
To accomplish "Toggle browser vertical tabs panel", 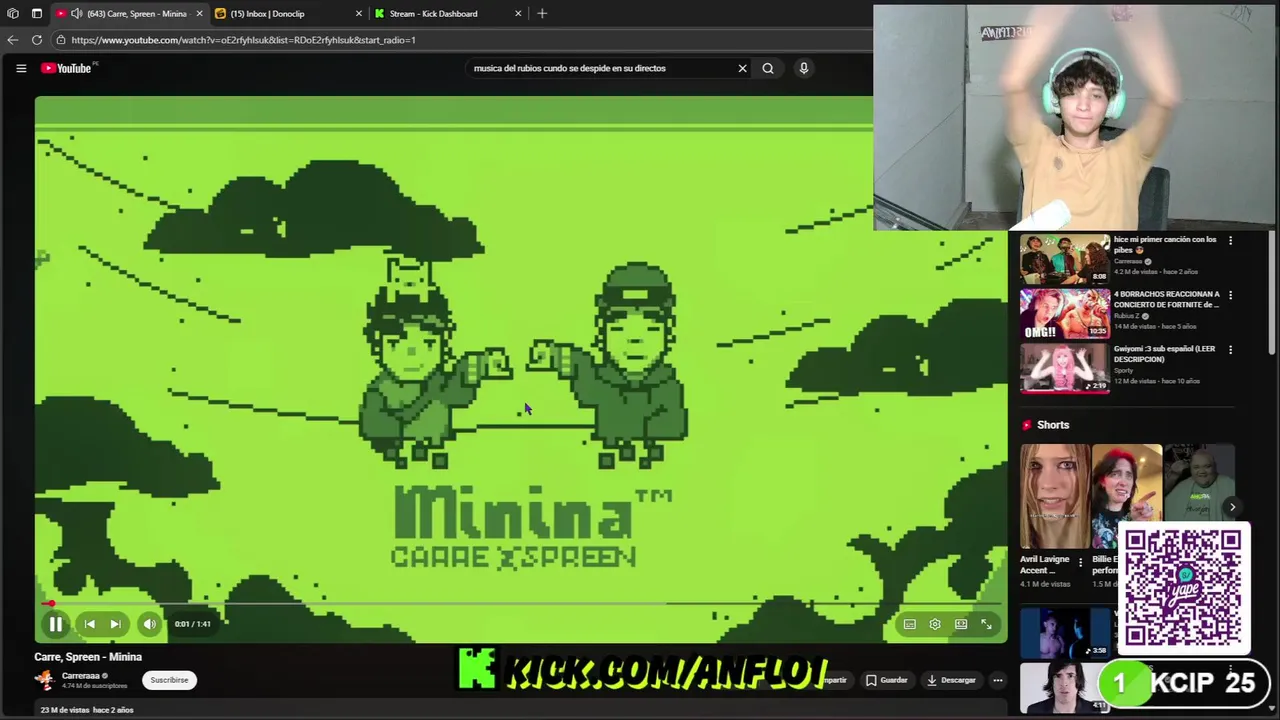I will coord(36,14).
